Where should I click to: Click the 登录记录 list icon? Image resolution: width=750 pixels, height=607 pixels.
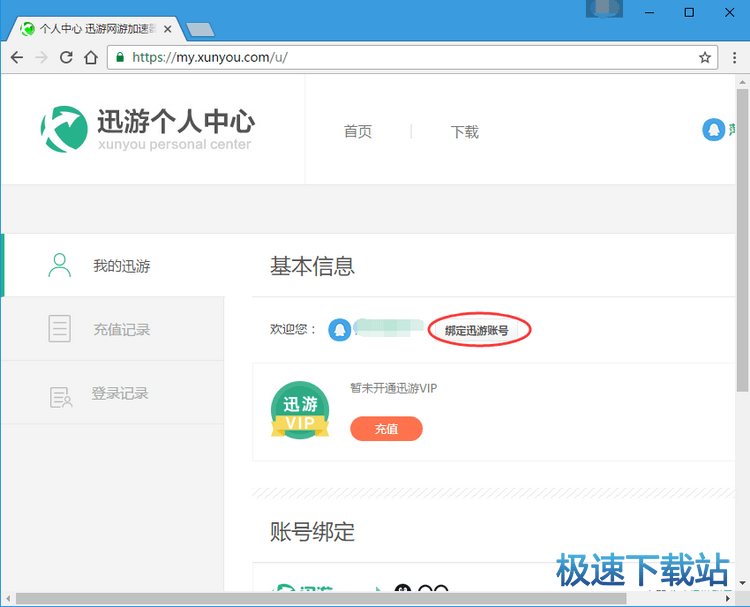coord(61,397)
